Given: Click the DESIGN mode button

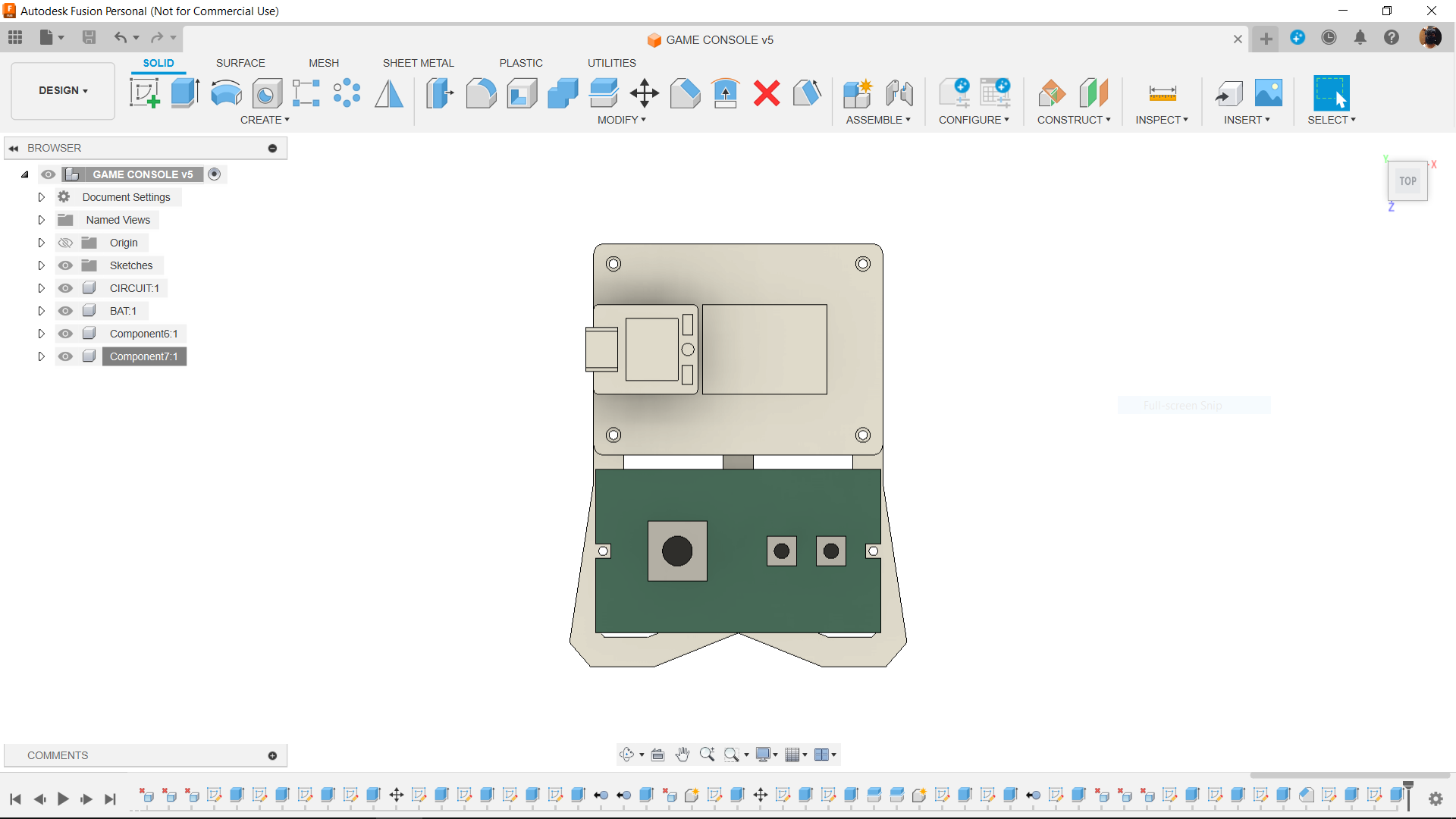Looking at the screenshot, I should pos(64,90).
